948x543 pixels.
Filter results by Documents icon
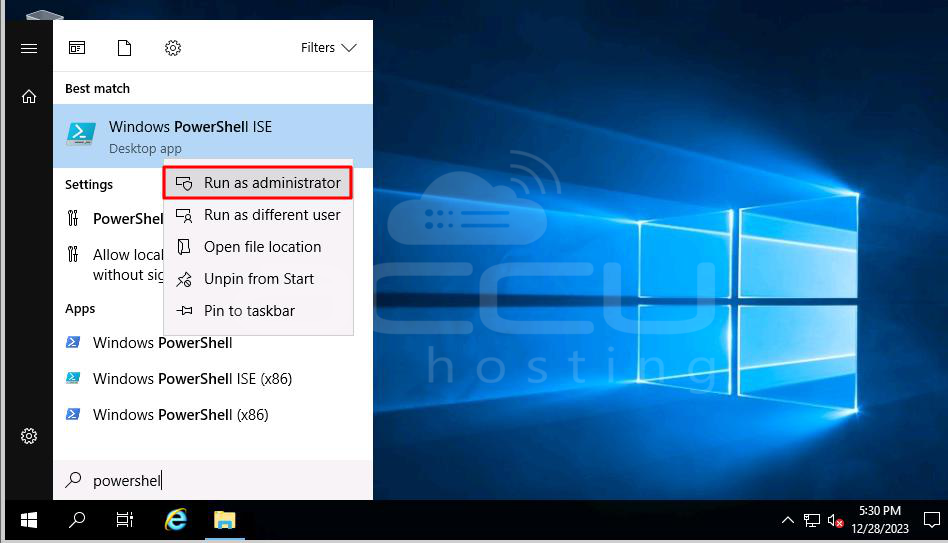pyautogui.click(x=124, y=48)
